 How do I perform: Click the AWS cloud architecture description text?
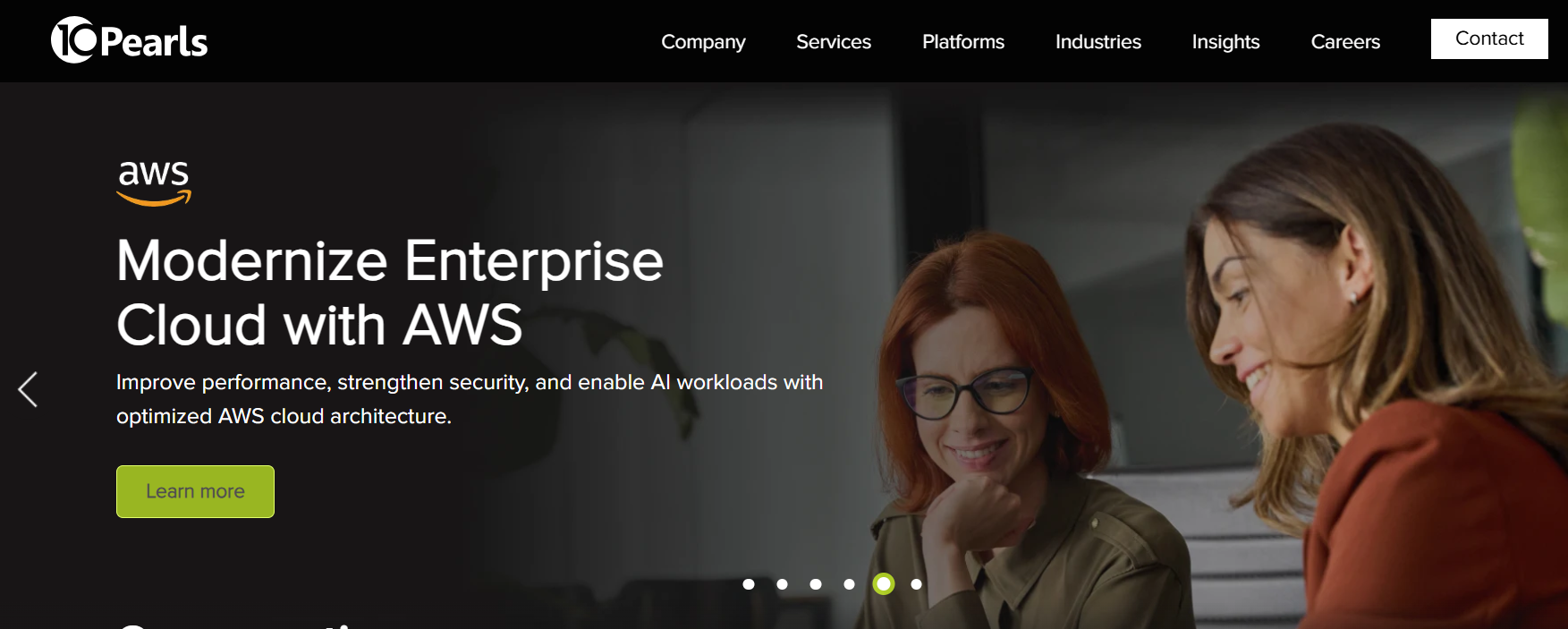click(469, 399)
